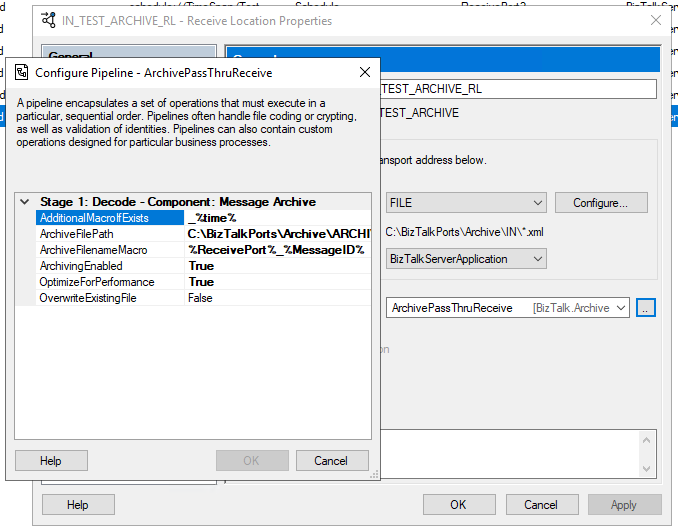Toggle the ArchivingEnabled True value
Image resolution: width=678 pixels, height=531 pixels.
[x=278, y=266]
